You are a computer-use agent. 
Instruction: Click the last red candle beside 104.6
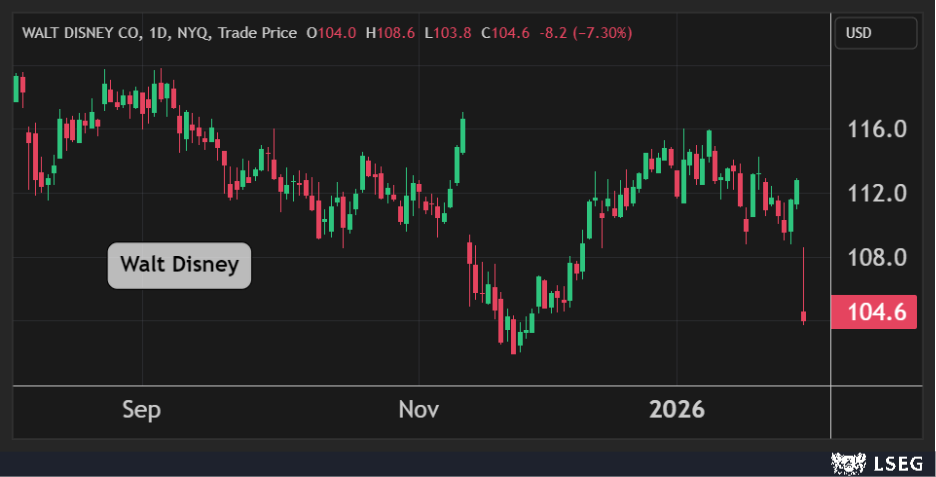(804, 316)
